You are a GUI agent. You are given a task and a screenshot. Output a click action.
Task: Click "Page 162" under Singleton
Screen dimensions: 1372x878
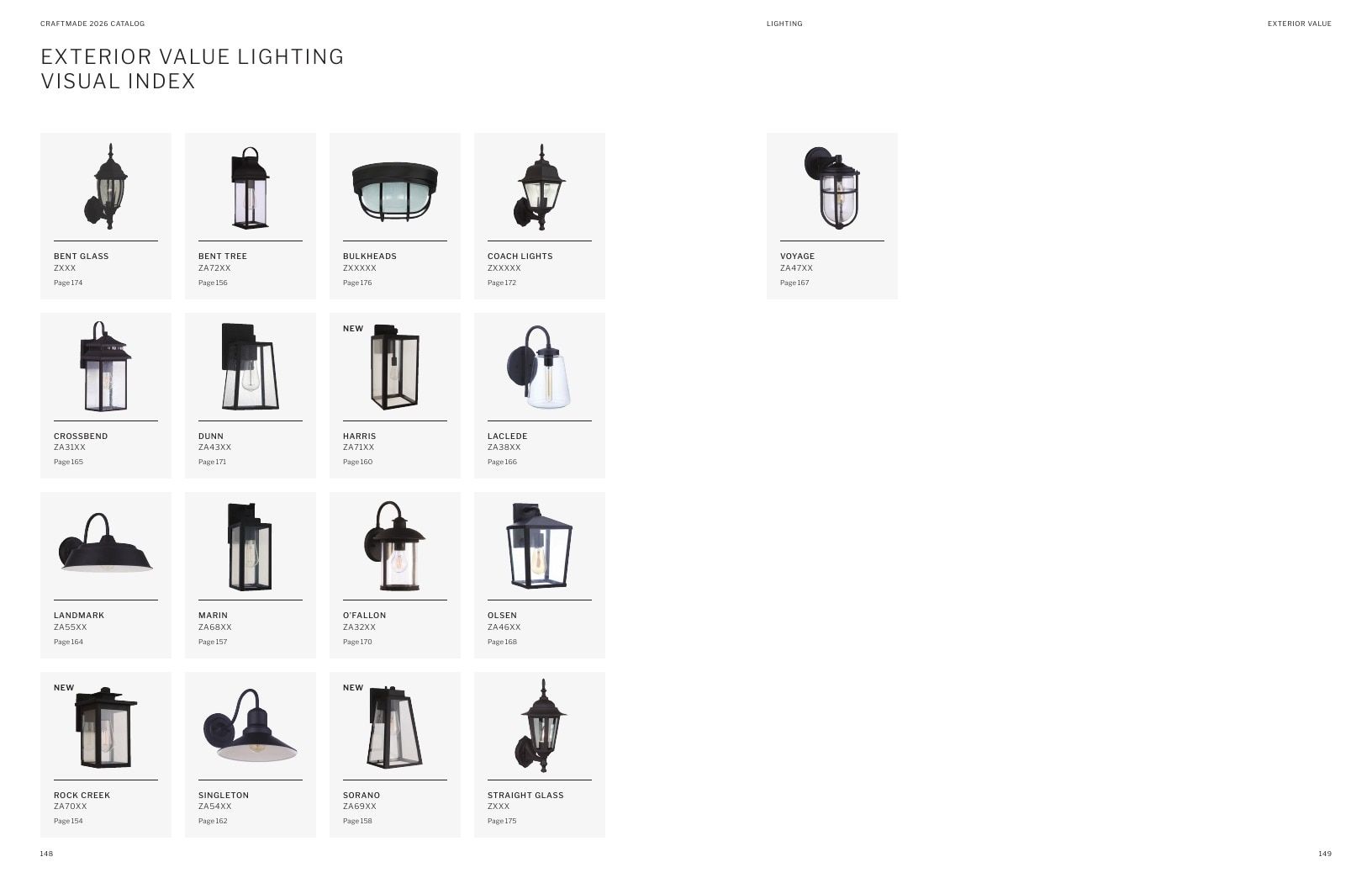pyautogui.click(x=213, y=821)
